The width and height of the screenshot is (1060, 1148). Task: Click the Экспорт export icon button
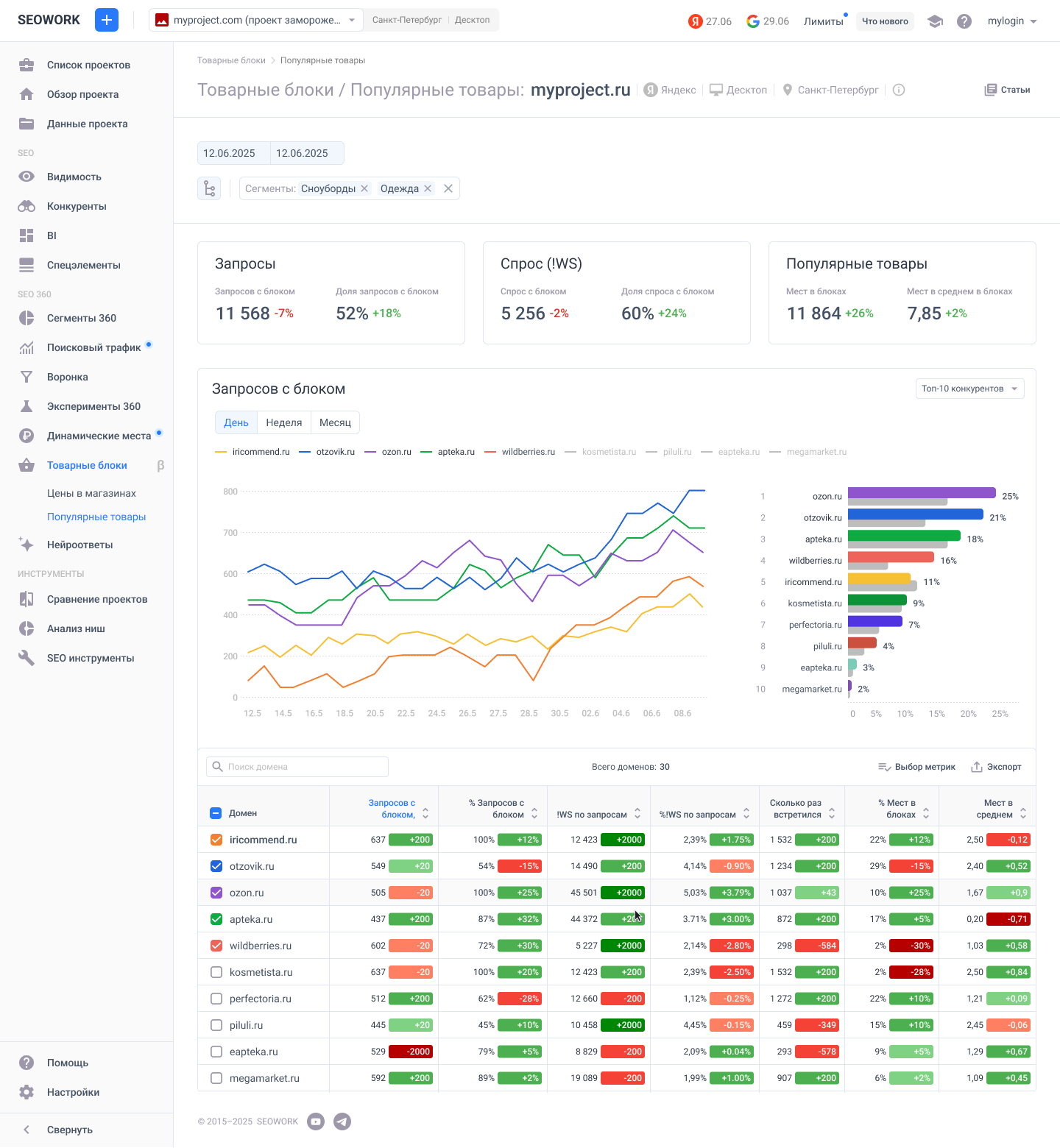pos(996,767)
